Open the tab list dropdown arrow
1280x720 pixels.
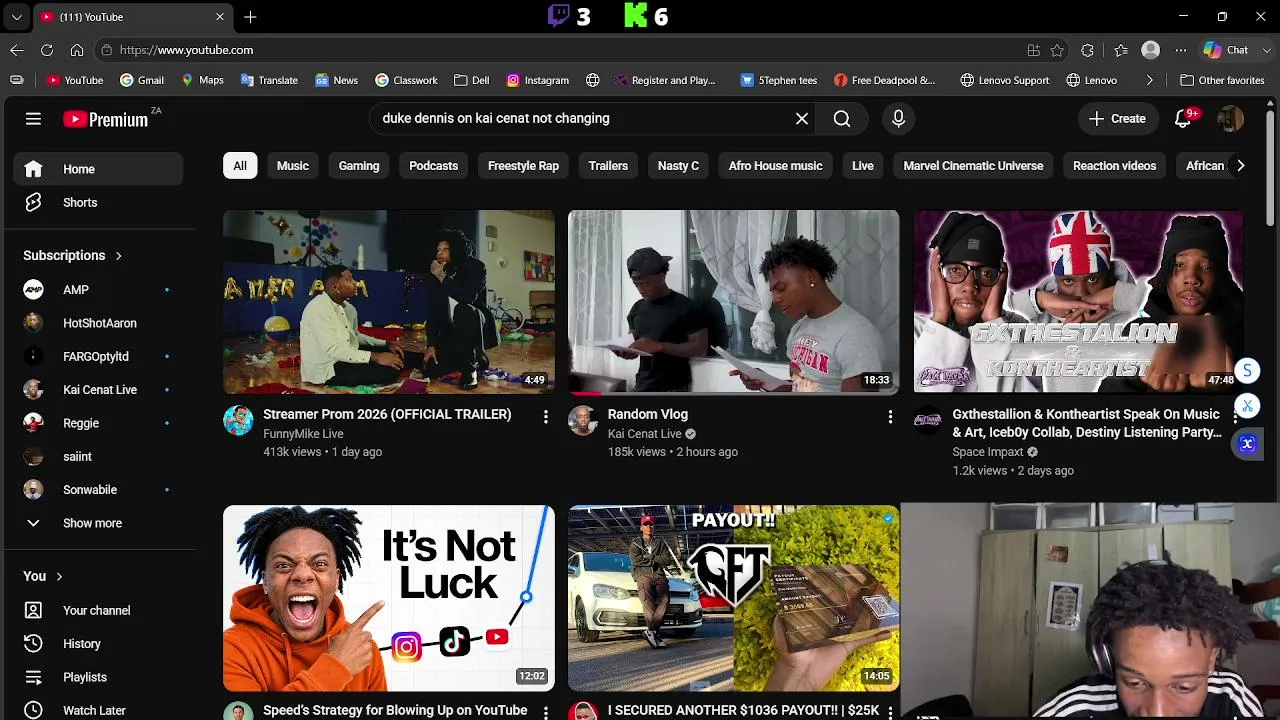(x=17, y=17)
